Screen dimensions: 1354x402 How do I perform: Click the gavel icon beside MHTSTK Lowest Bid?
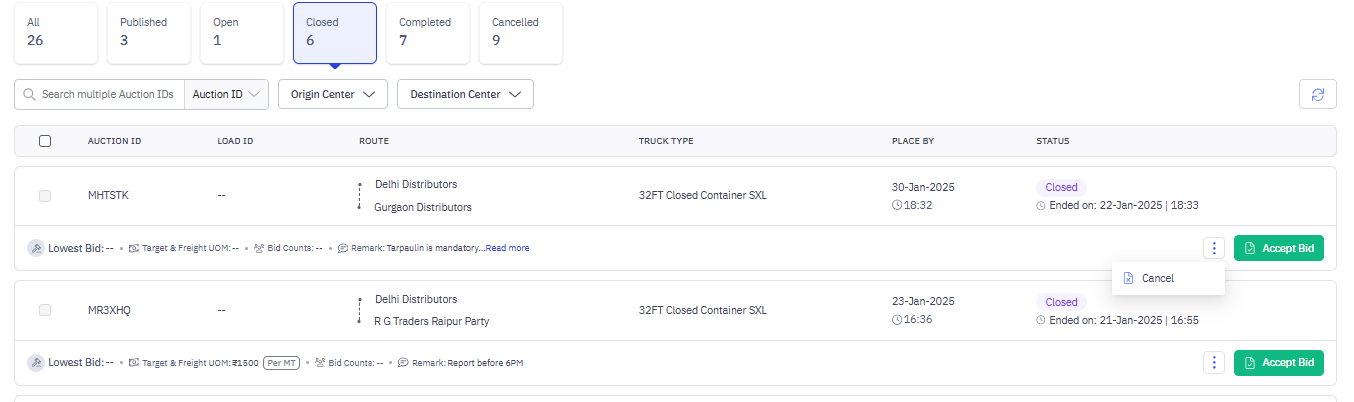pos(36,248)
